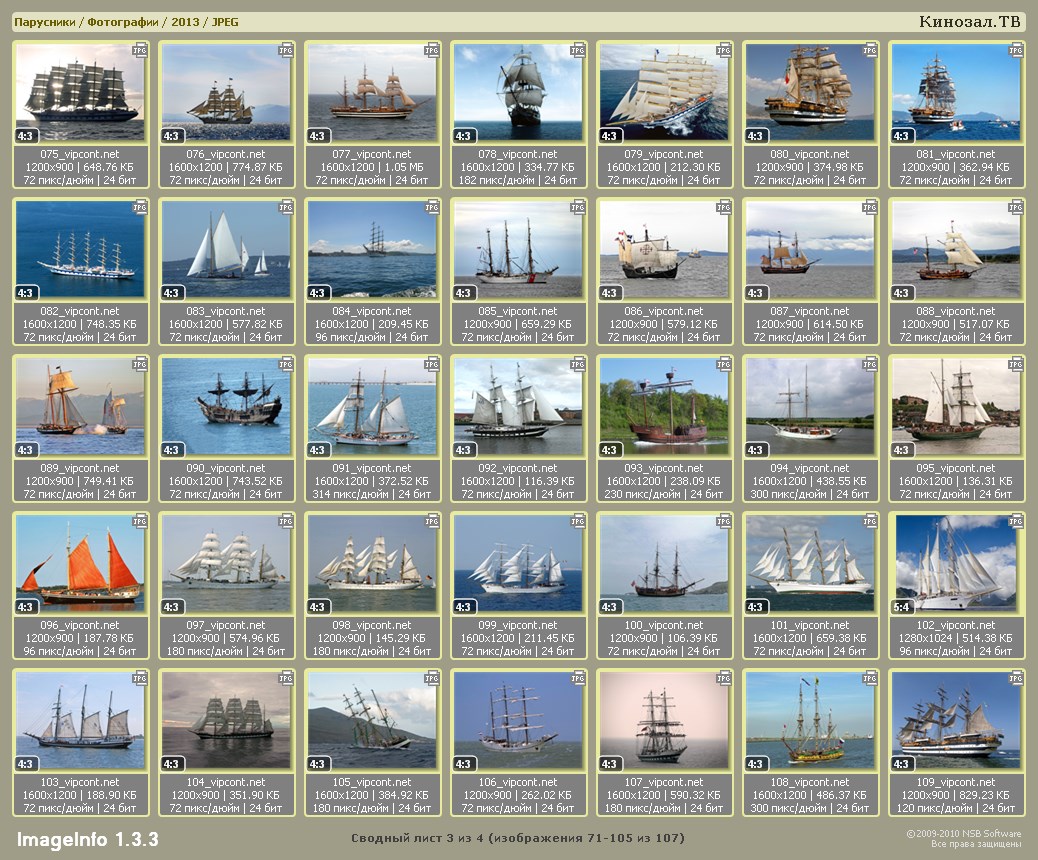Go to the 2013 breadcrumb folder

click(185, 22)
